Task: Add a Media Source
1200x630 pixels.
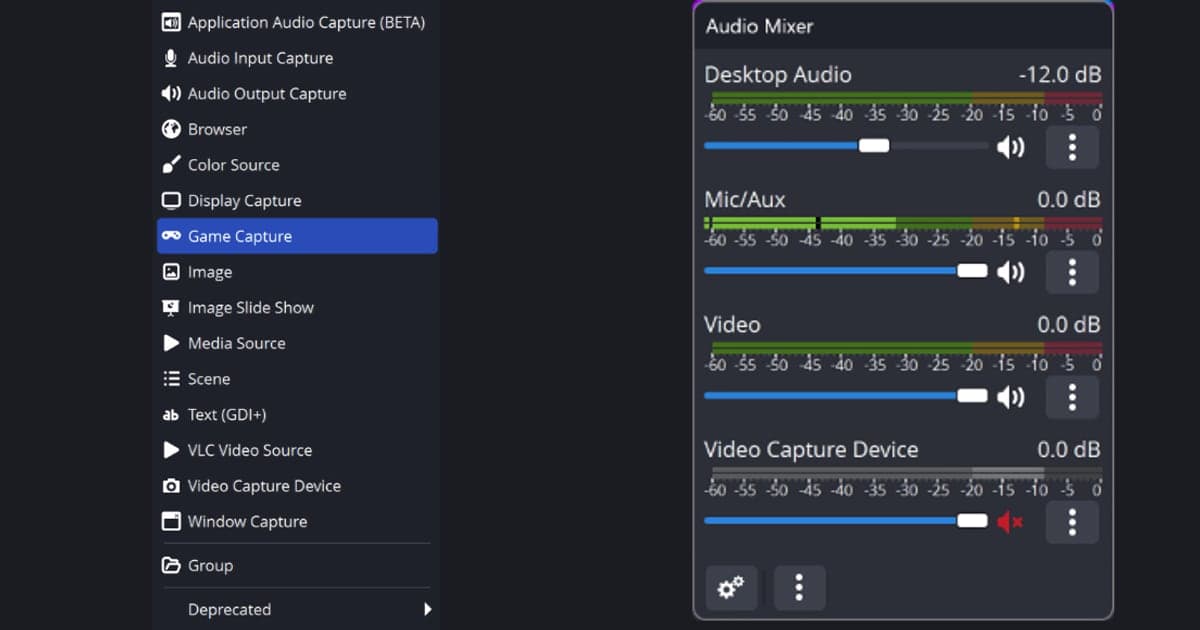Action: pos(297,343)
